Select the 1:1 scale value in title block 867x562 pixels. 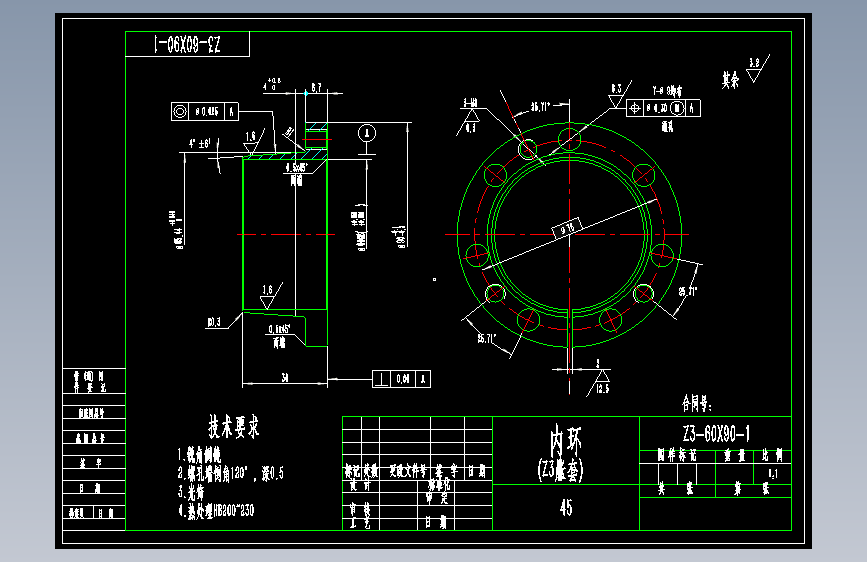[773, 474]
